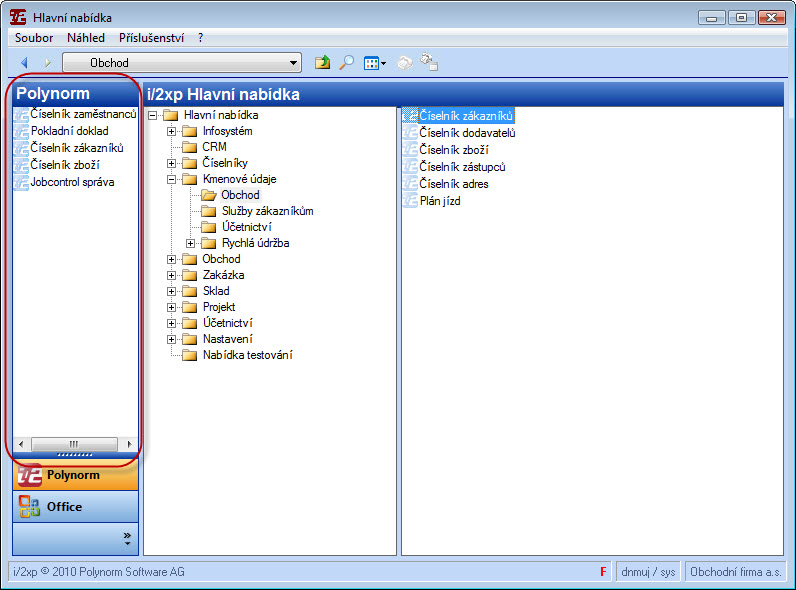Open the Obchod location combo box
Image resolution: width=796 pixels, height=590 pixels.
182,63
